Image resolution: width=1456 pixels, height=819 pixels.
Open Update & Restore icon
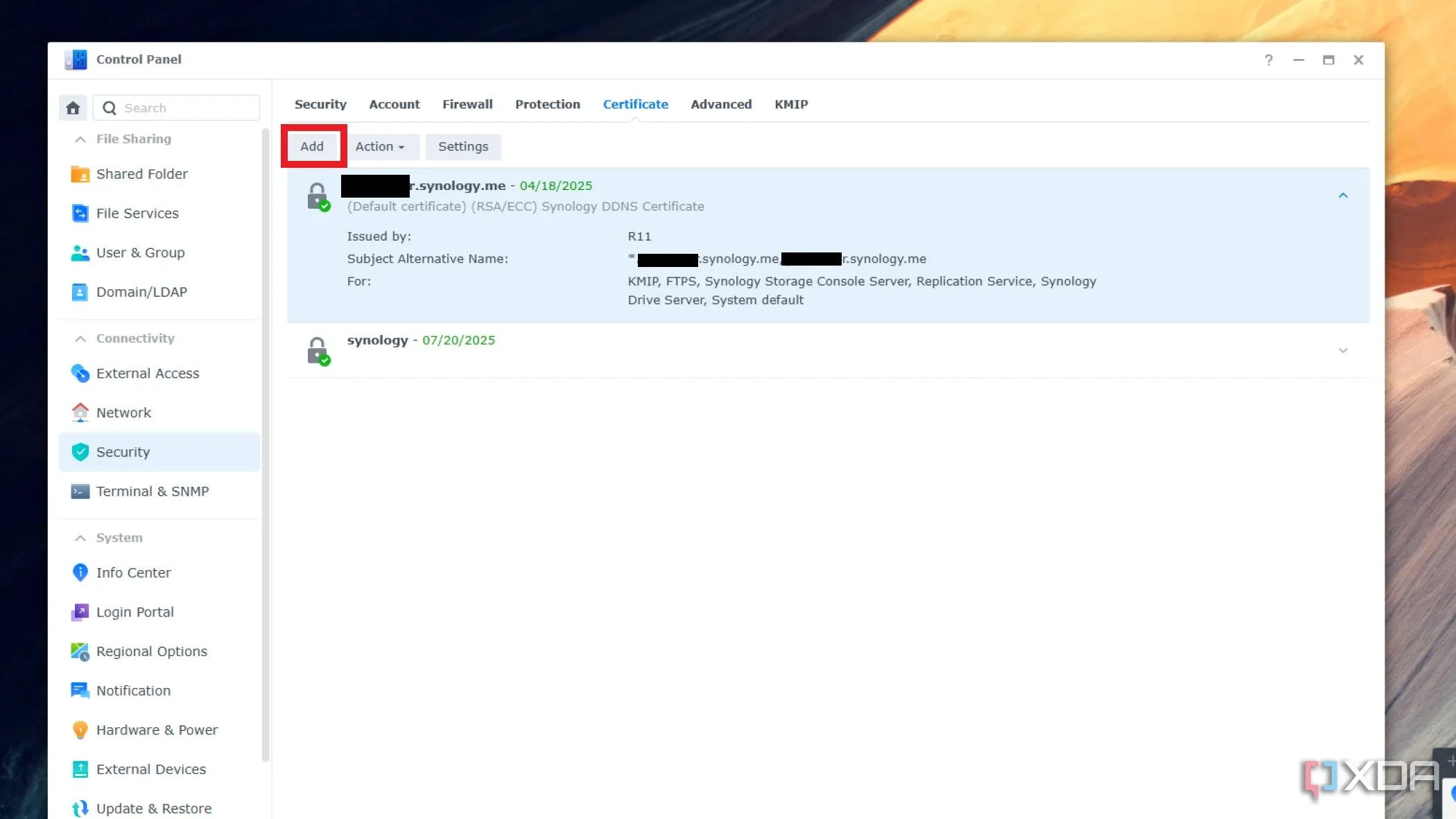(x=80, y=809)
